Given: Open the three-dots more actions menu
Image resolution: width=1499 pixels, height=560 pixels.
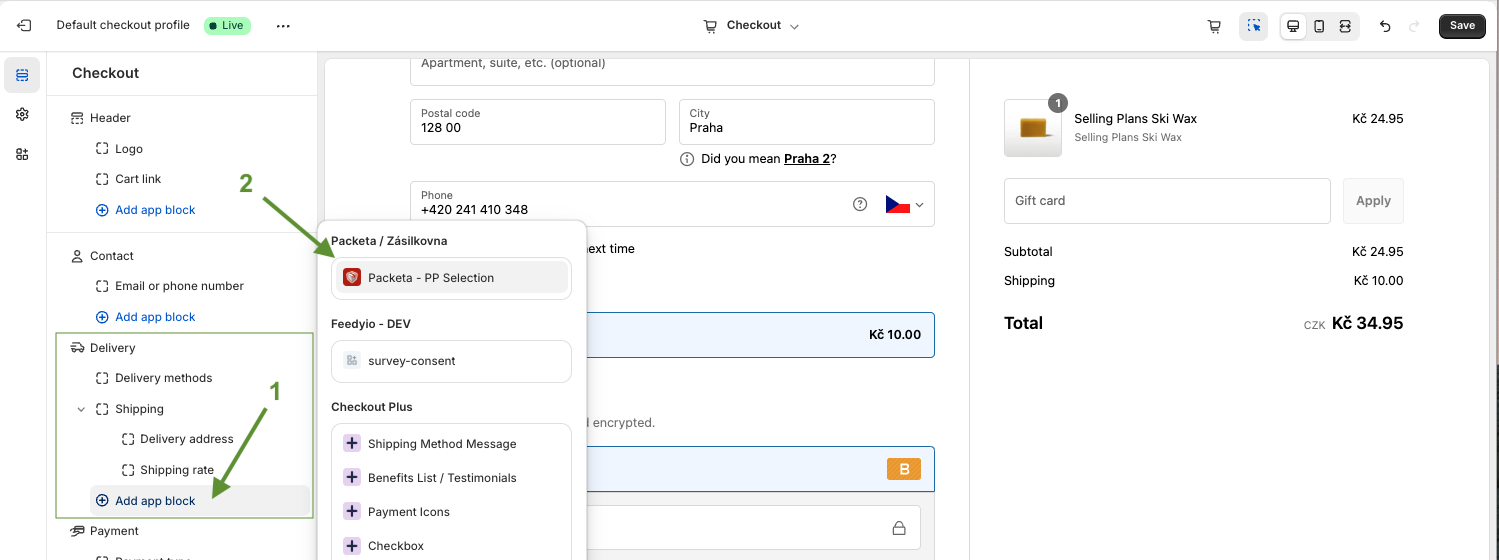Looking at the screenshot, I should click(x=283, y=26).
